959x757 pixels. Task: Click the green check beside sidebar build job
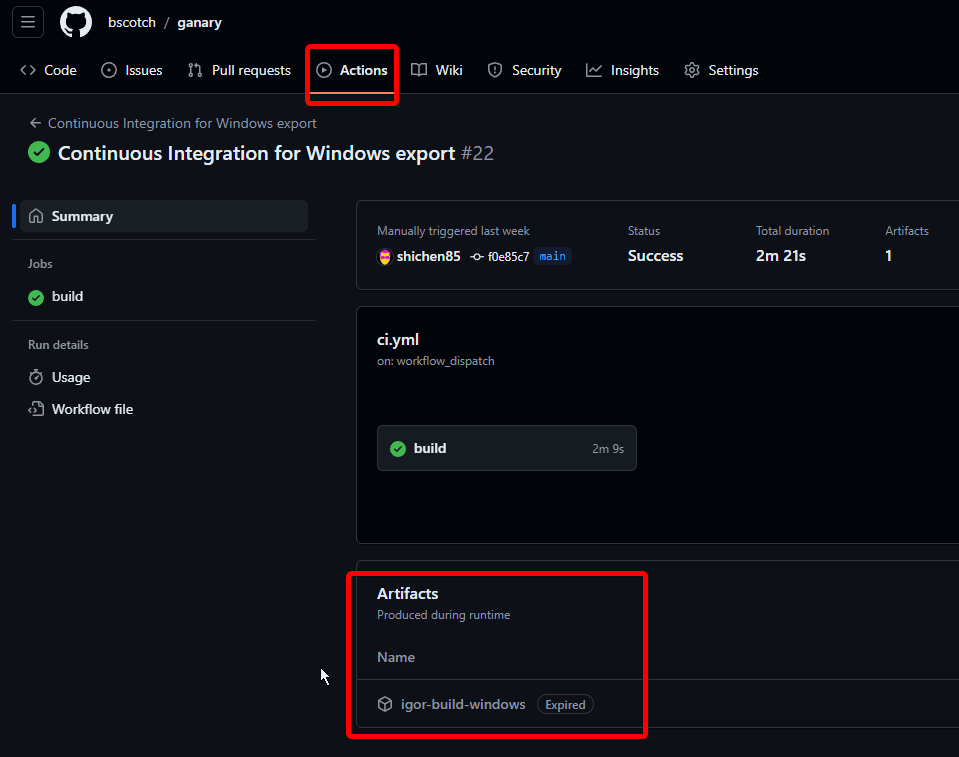36,297
